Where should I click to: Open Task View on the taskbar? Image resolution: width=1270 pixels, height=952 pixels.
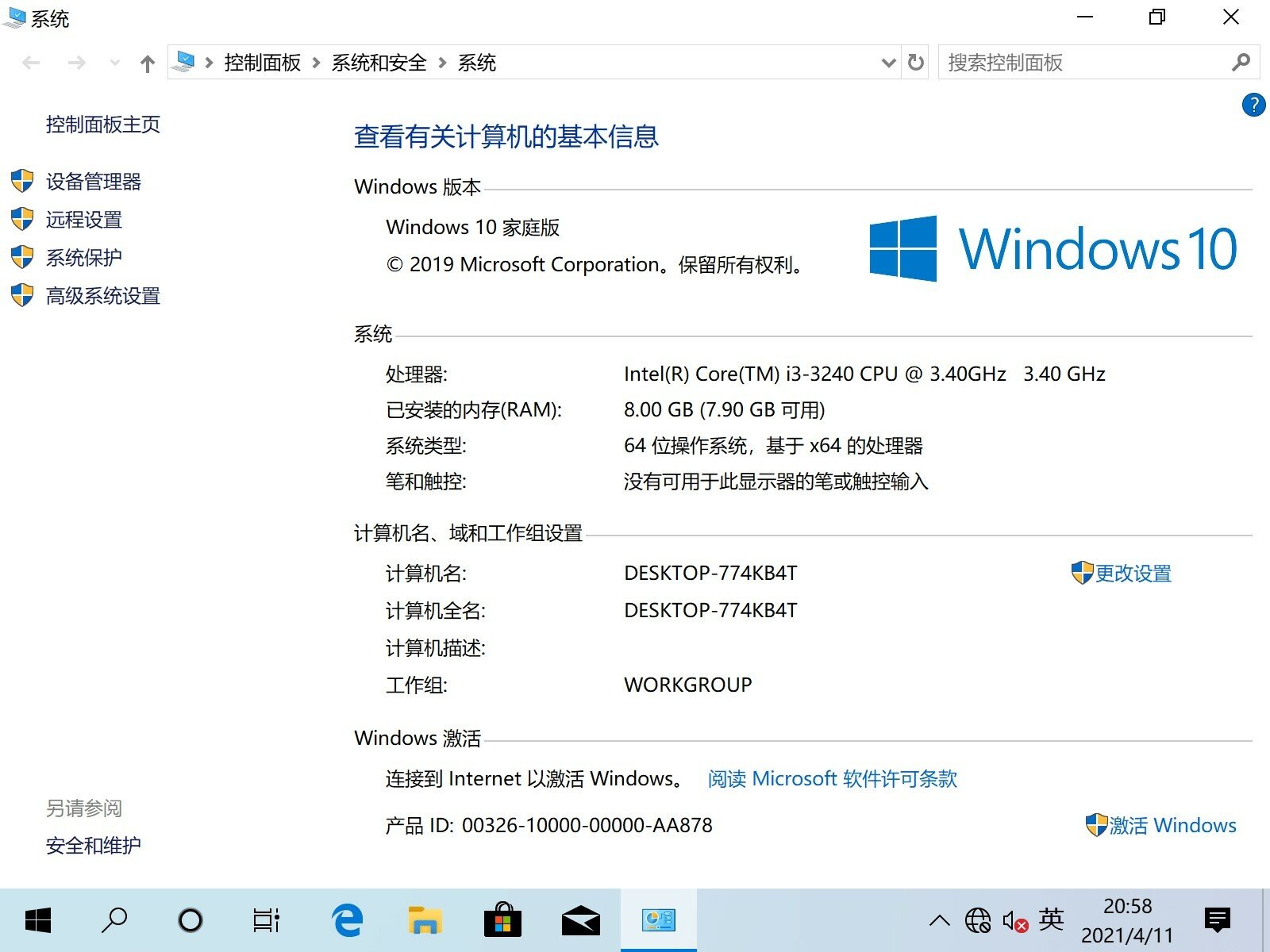point(266,920)
